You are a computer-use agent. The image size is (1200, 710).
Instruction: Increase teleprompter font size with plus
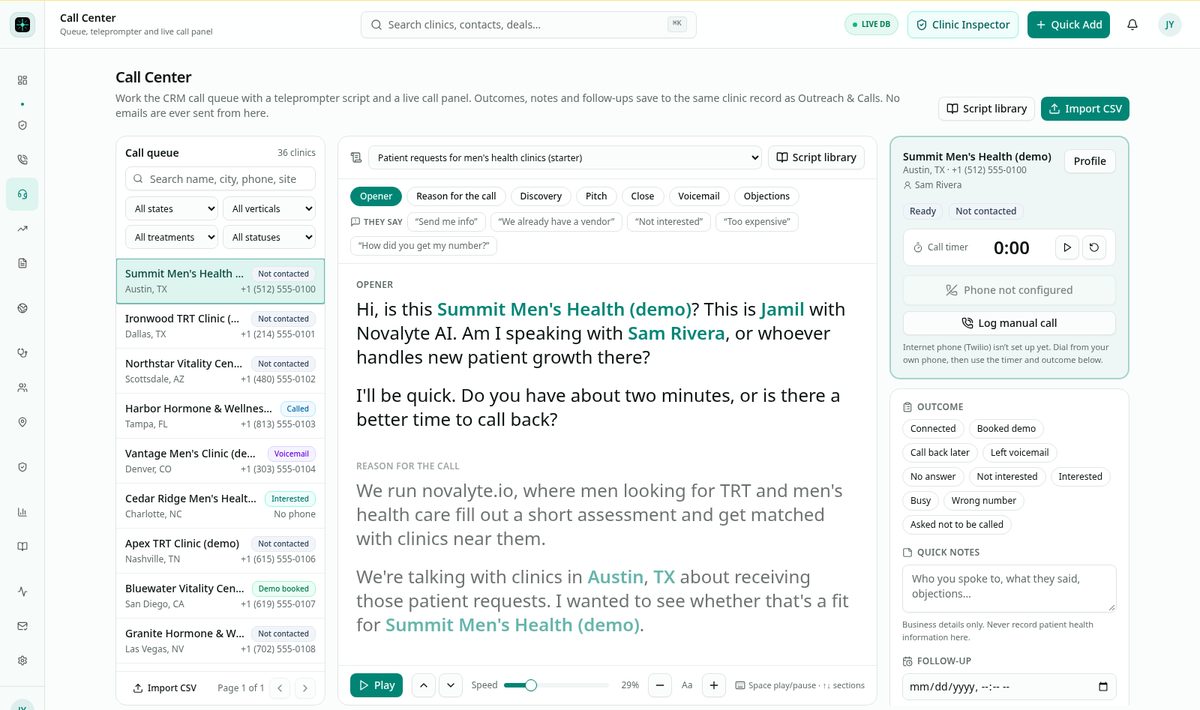(x=714, y=685)
